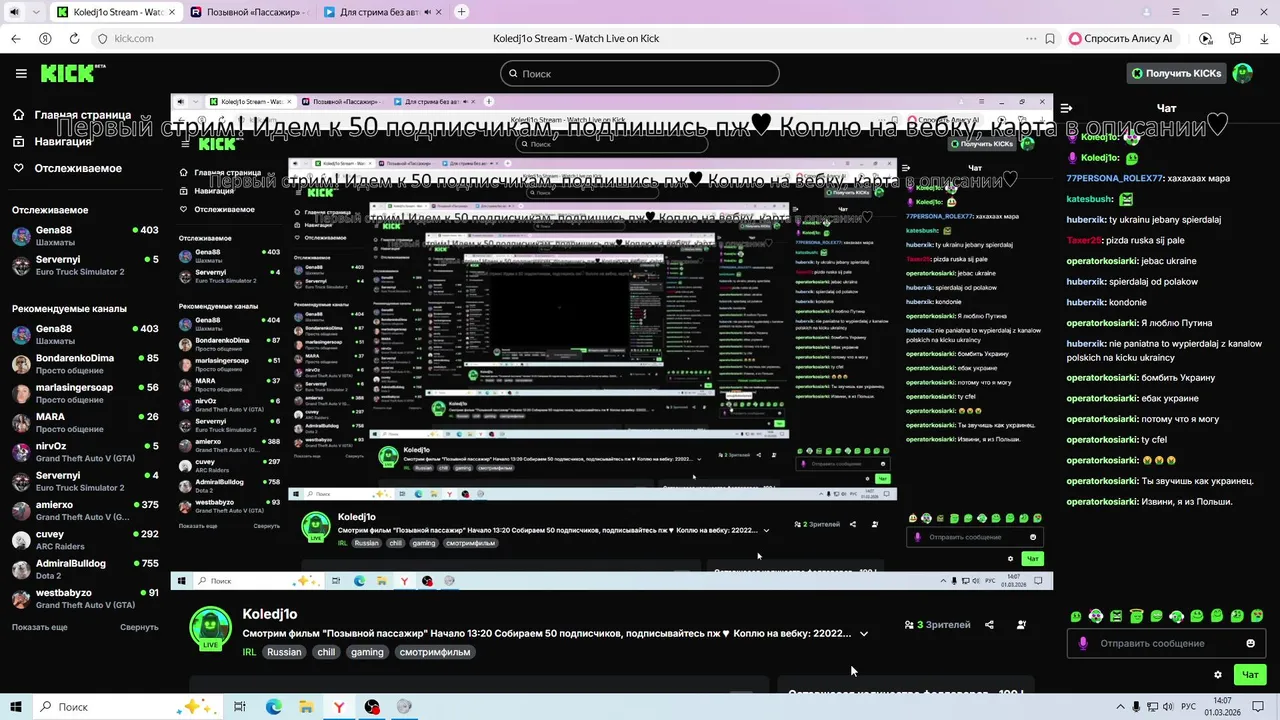
Task: Open recommended channel nirvOz
Action: pyautogui.click(x=85, y=452)
